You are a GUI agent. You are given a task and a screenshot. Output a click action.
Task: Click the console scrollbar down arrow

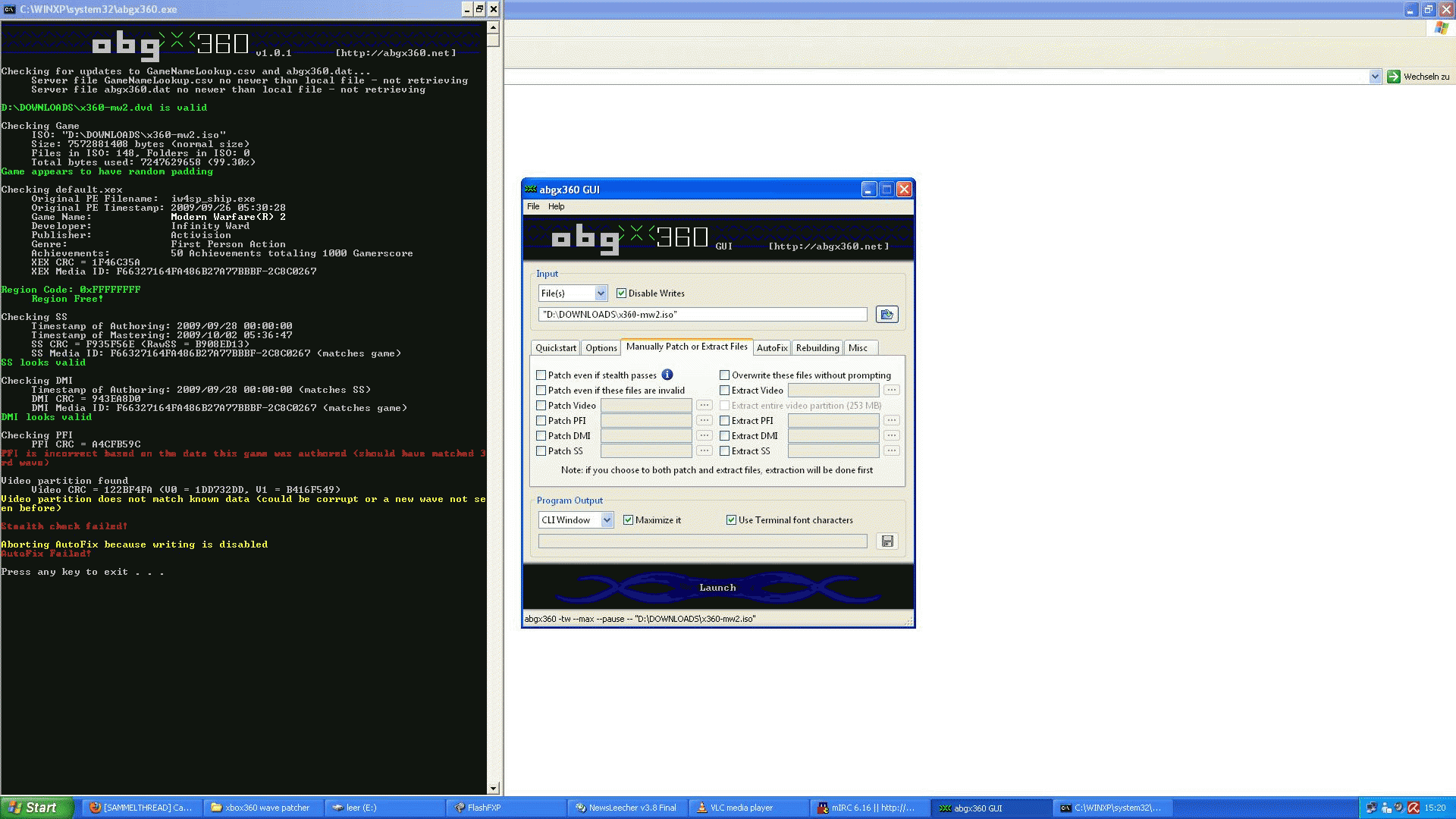493,789
